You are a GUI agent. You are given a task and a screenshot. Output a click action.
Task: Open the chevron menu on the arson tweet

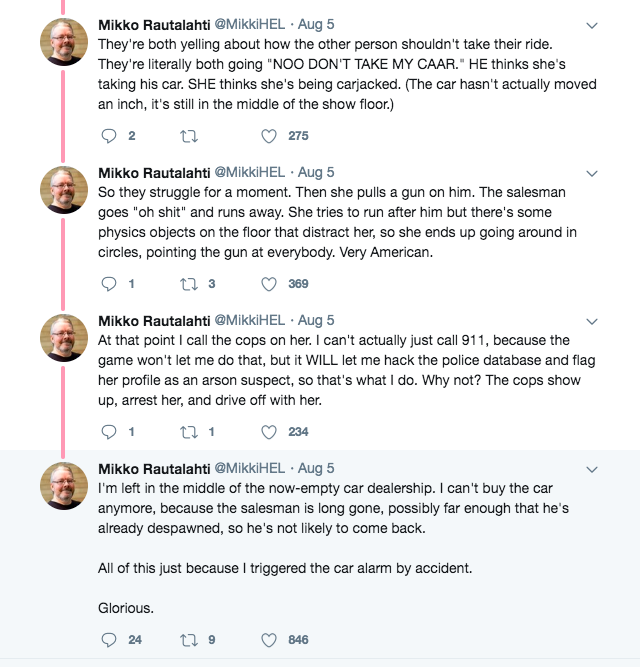click(x=591, y=320)
